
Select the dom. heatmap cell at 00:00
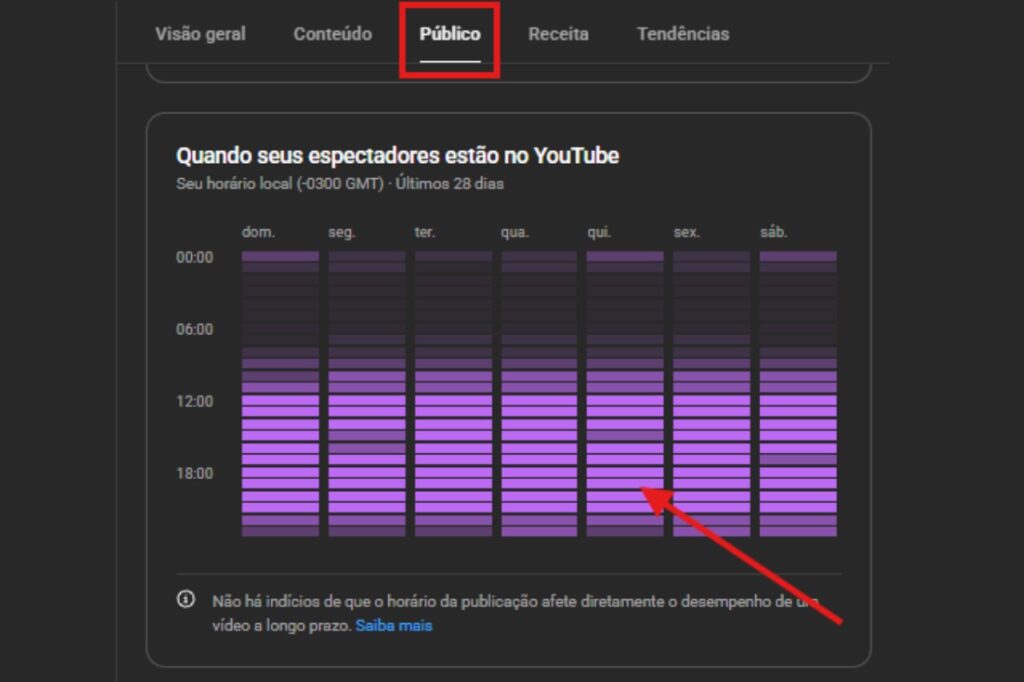pyautogui.click(x=280, y=257)
